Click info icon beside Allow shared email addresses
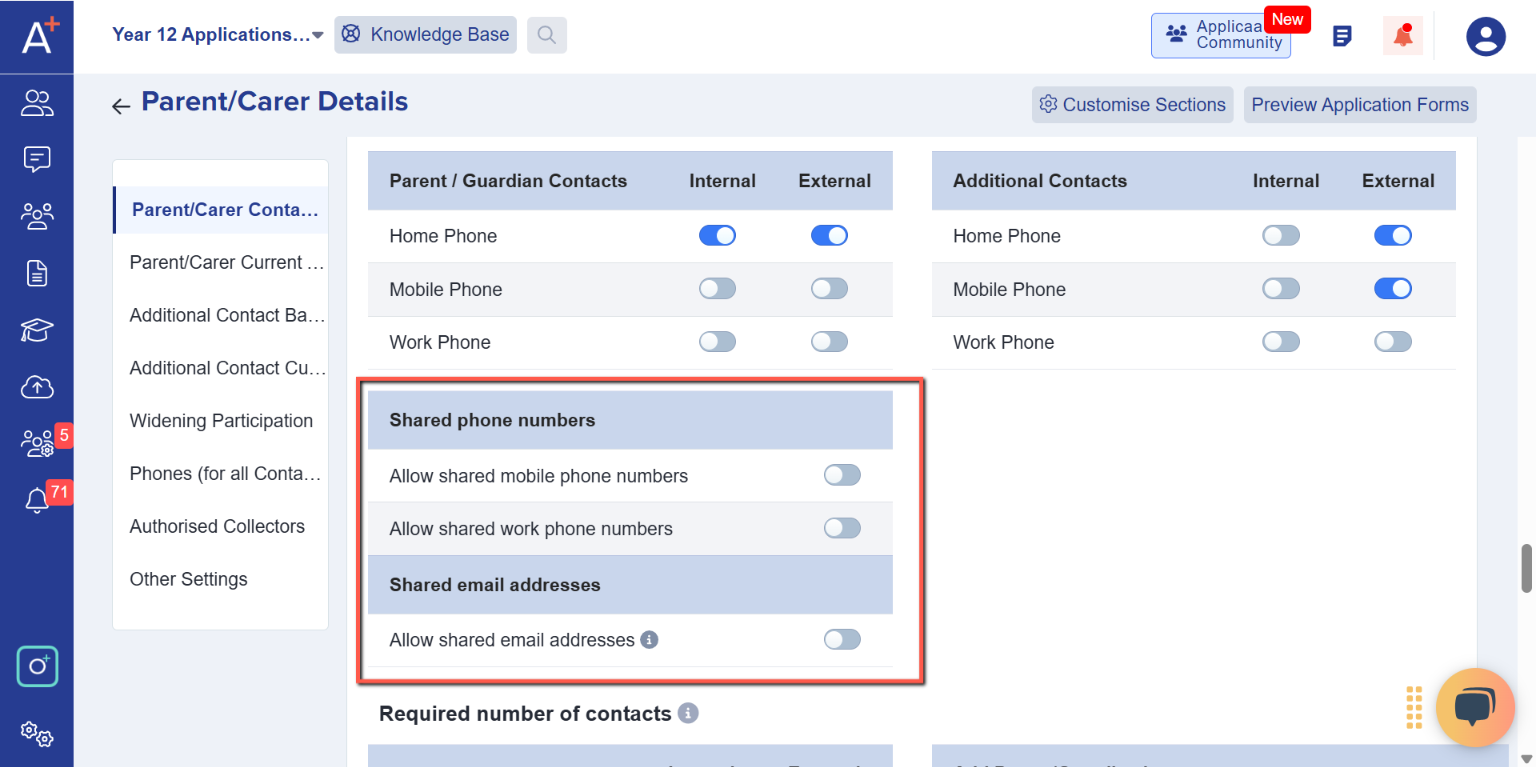 [649, 640]
